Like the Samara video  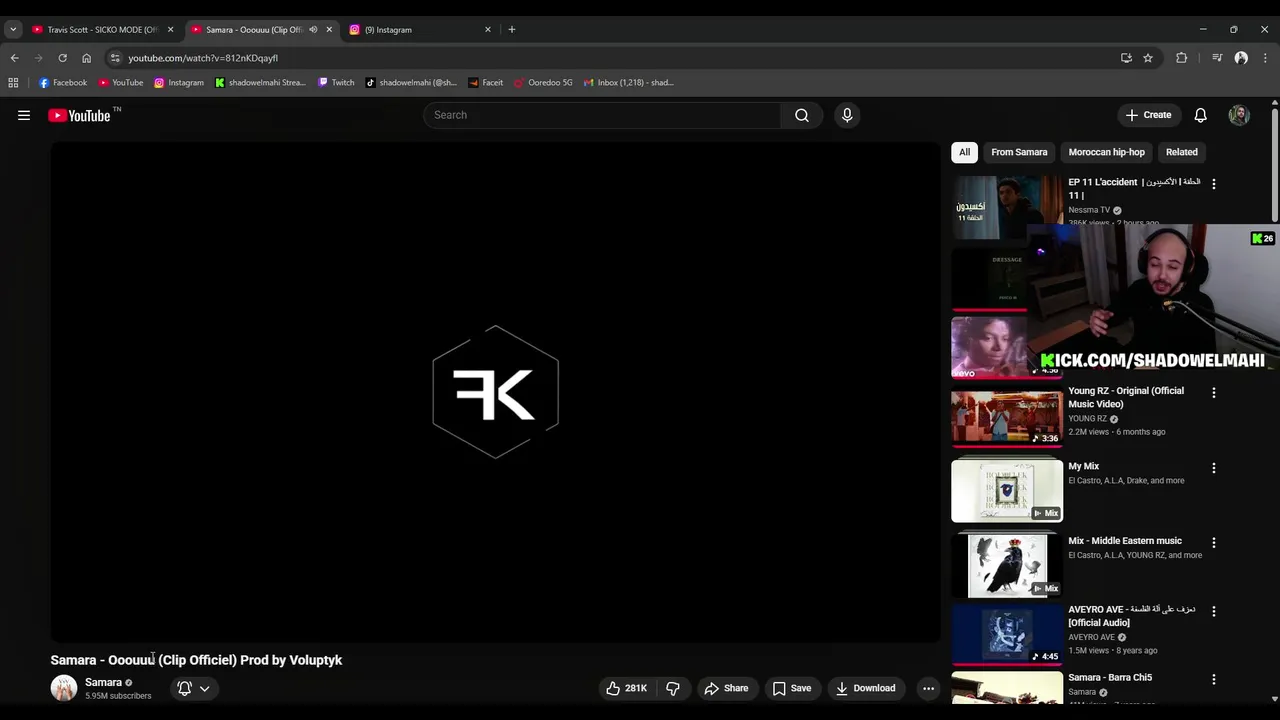[626, 688]
